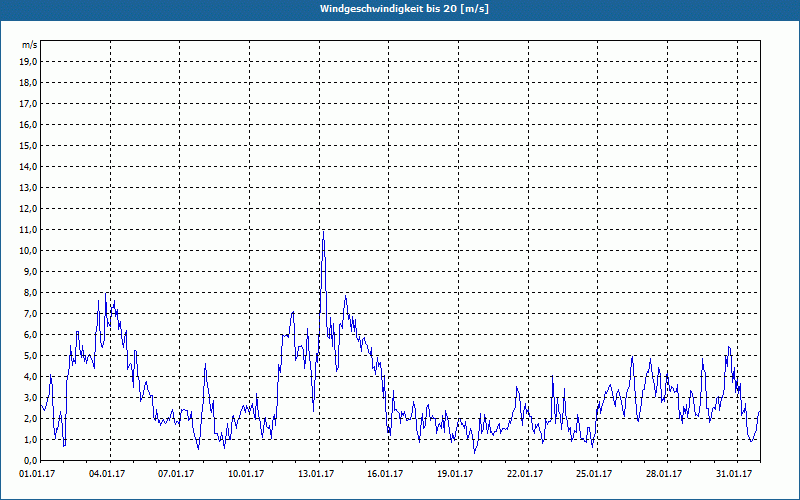Select the 4,0 y-axis label
The height and width of the screenshot is (500, 800).
tap(30, 376)
